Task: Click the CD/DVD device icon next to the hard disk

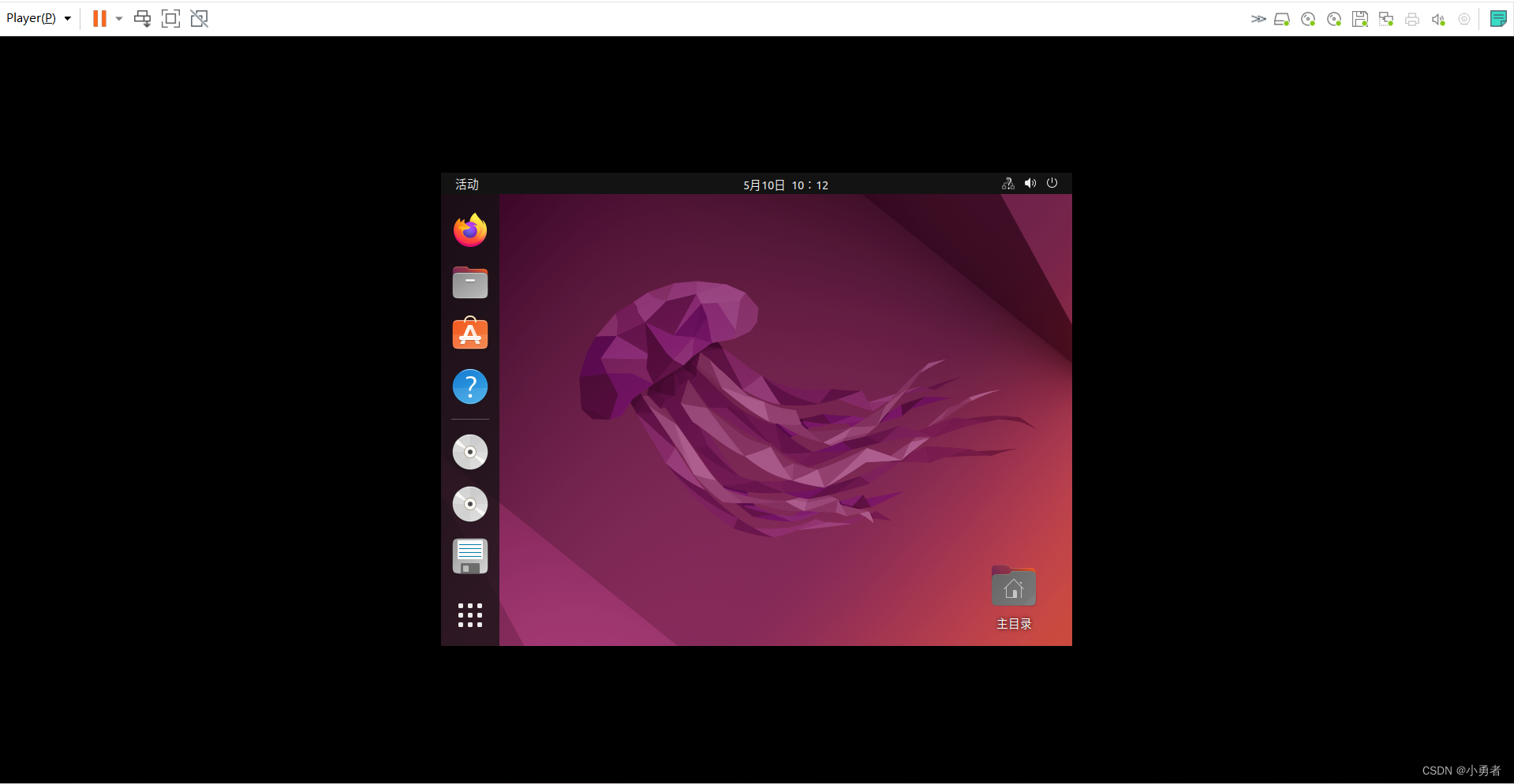Action: [1308, 19]
